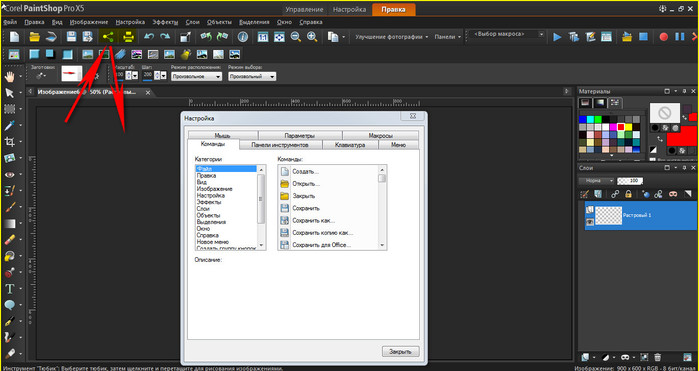Click the Open folder toolbar icon
The image size is (699, 371).
click(34, 37)
